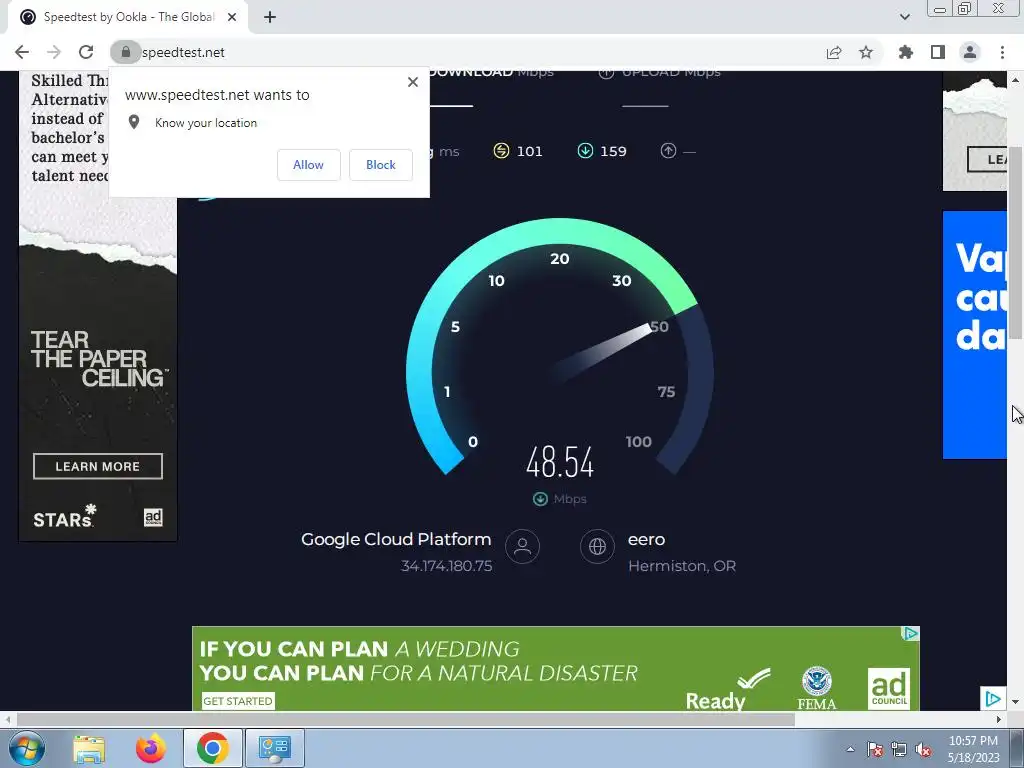Image resolution: width=1024 pixels, height=768 pixels.
Task: Click the download latency icon next to 159
Action: click(585, 151)
